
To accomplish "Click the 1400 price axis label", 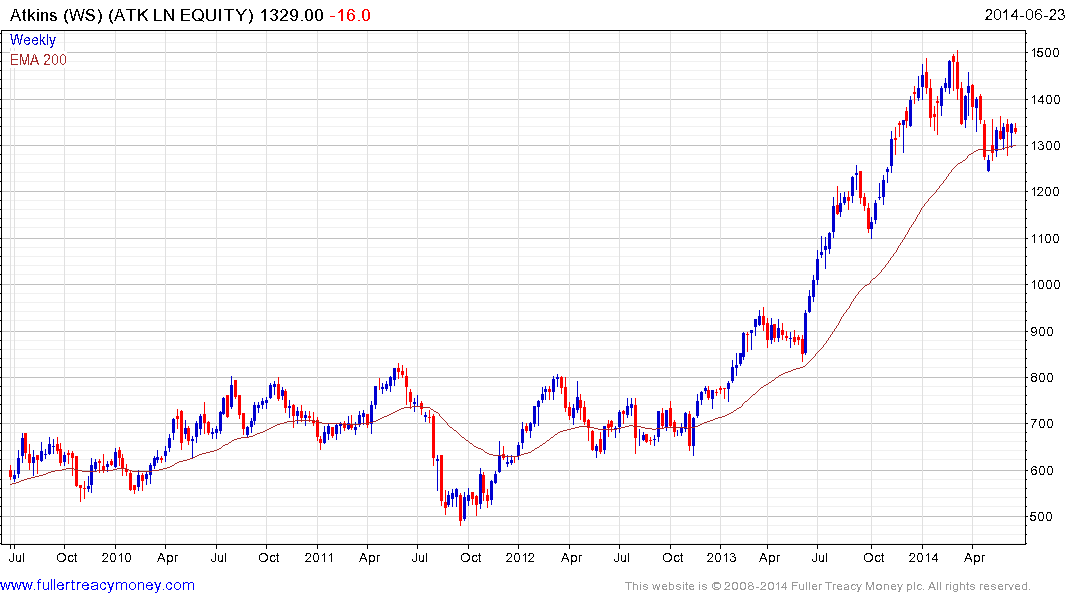I will 1046,99.
